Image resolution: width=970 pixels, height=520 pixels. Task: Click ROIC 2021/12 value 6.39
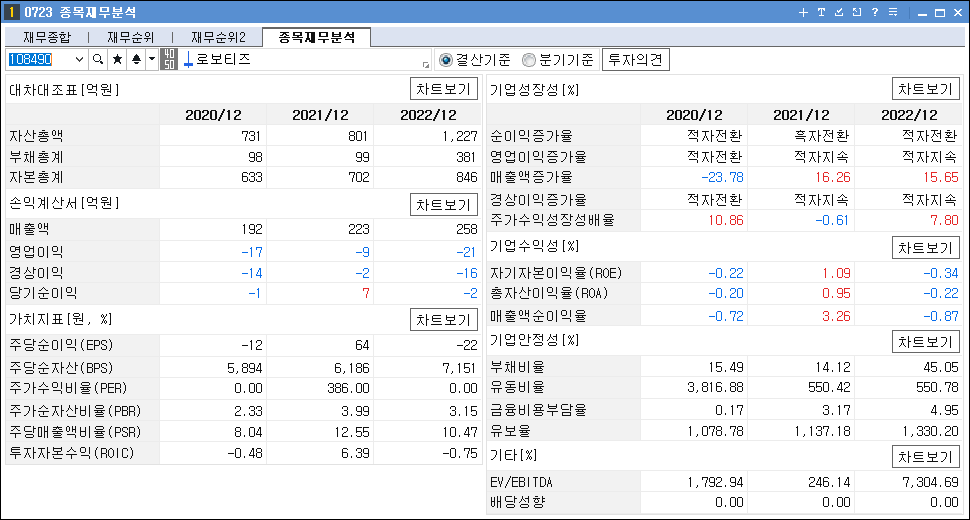355,453
